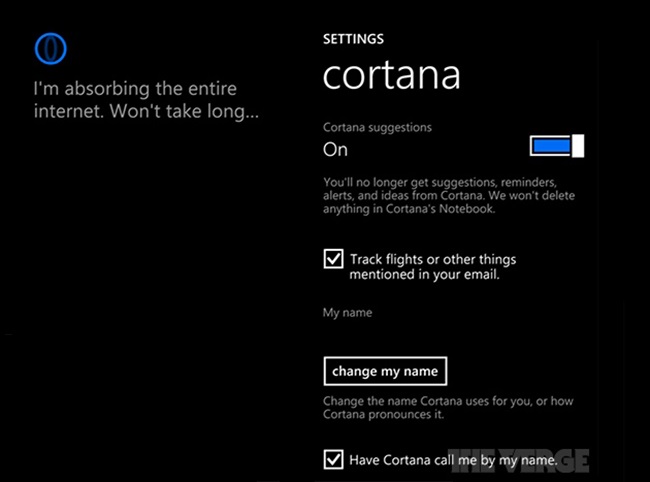
Task: Uncheck the Track flights checkbox
Action: point(333,259)
